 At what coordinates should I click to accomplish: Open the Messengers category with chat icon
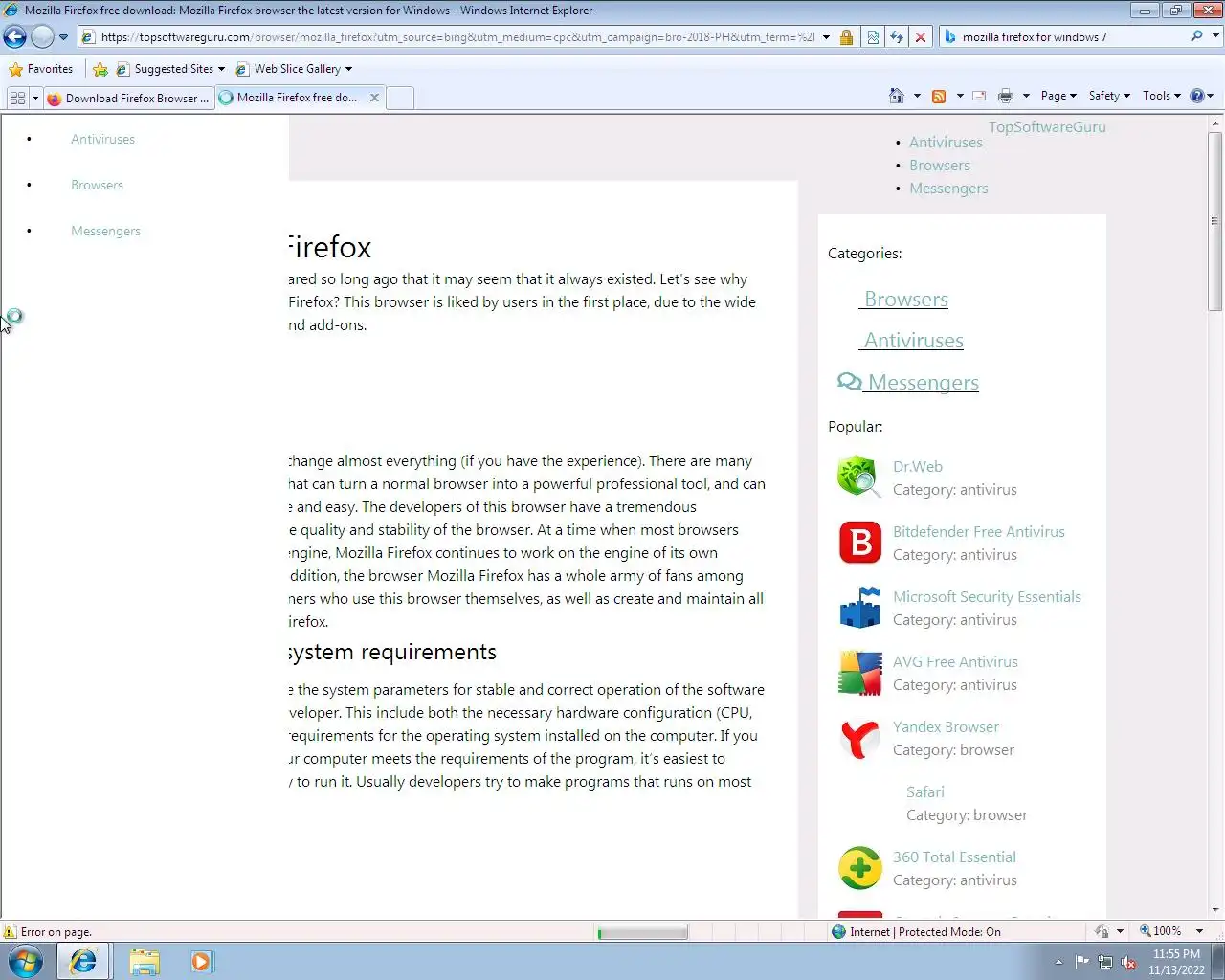[x=908, y=382]
